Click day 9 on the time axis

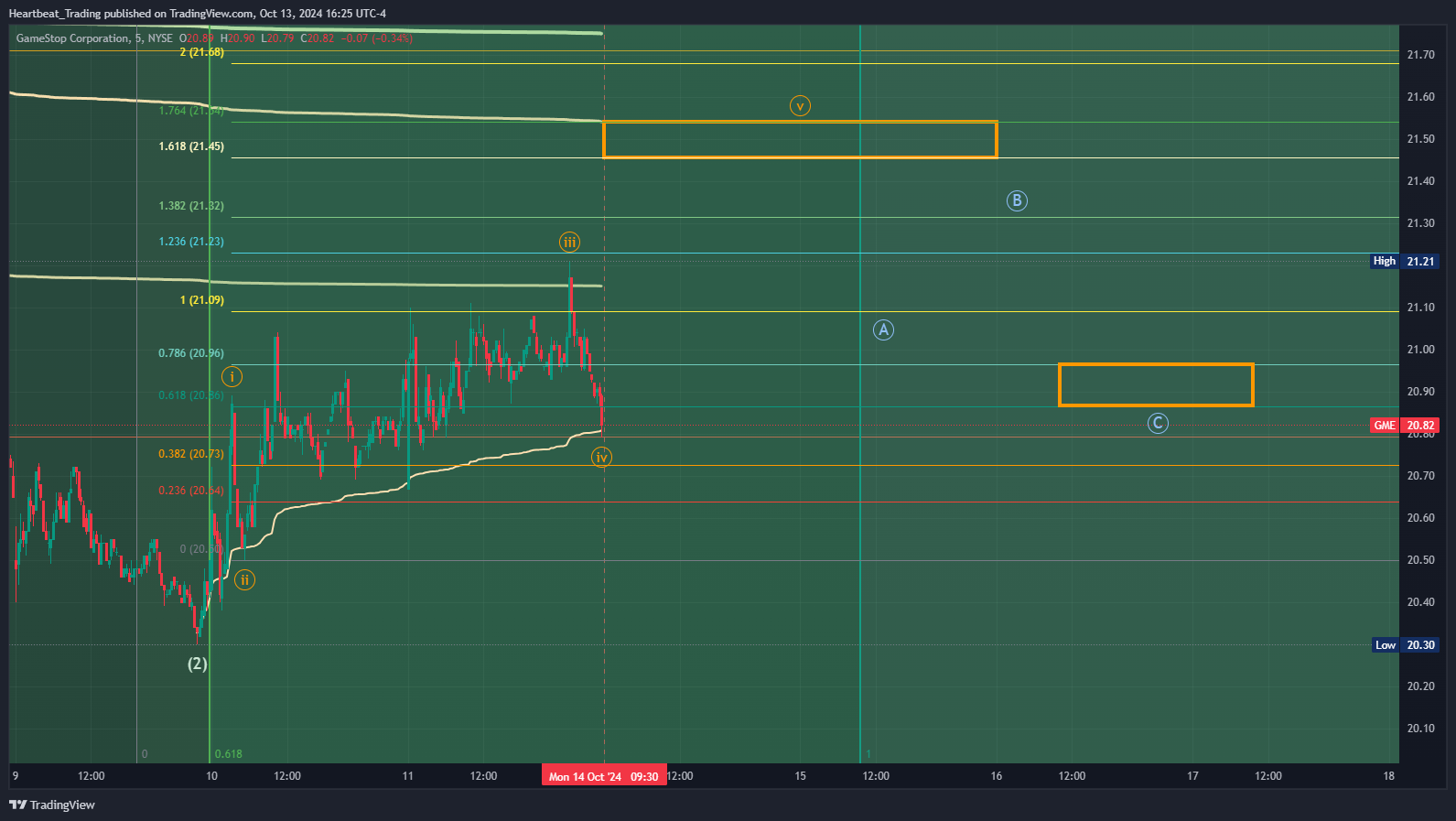click(x=15, y=776)
